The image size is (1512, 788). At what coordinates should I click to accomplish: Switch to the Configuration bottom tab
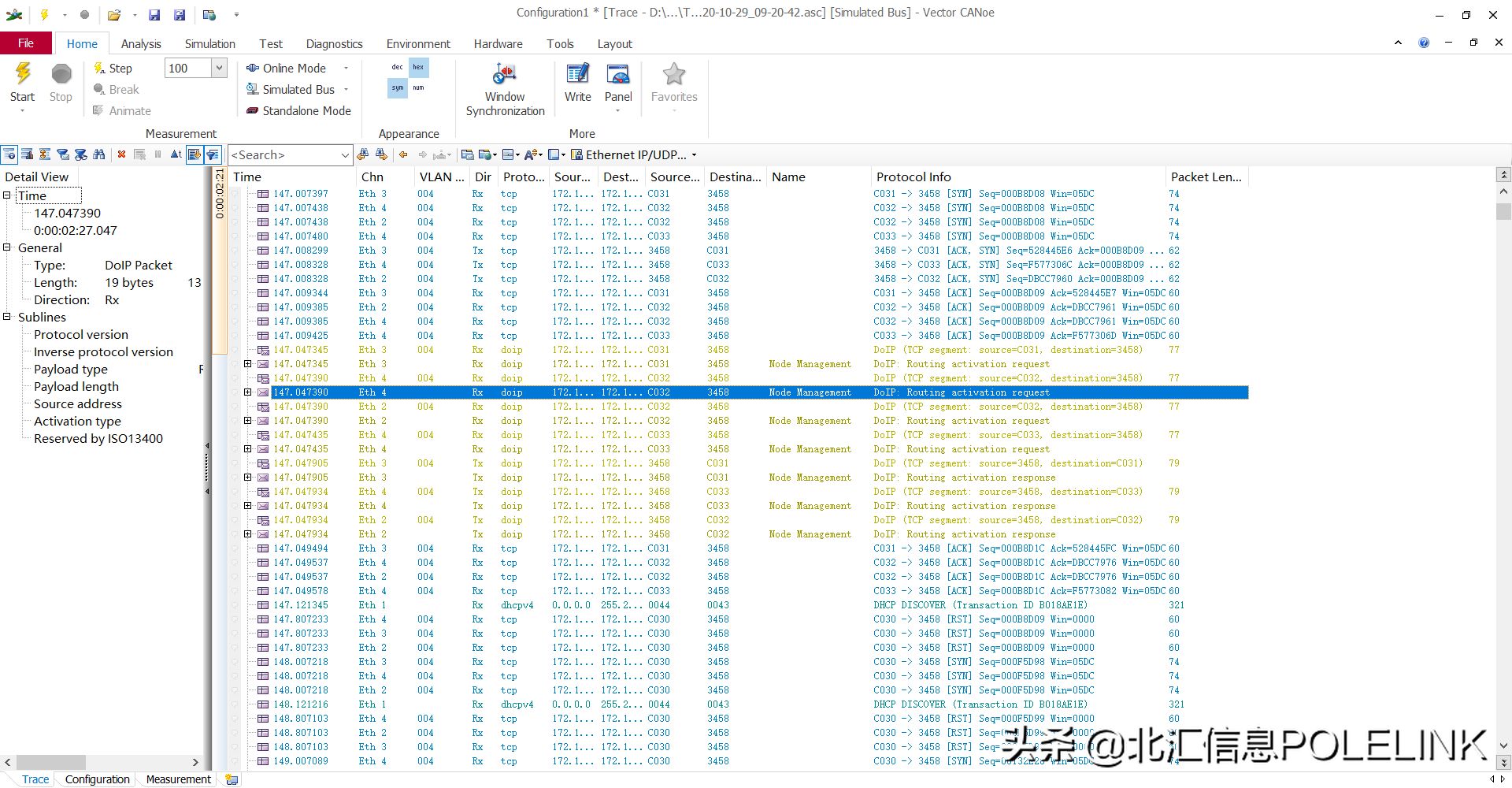[x=97, y=779]
